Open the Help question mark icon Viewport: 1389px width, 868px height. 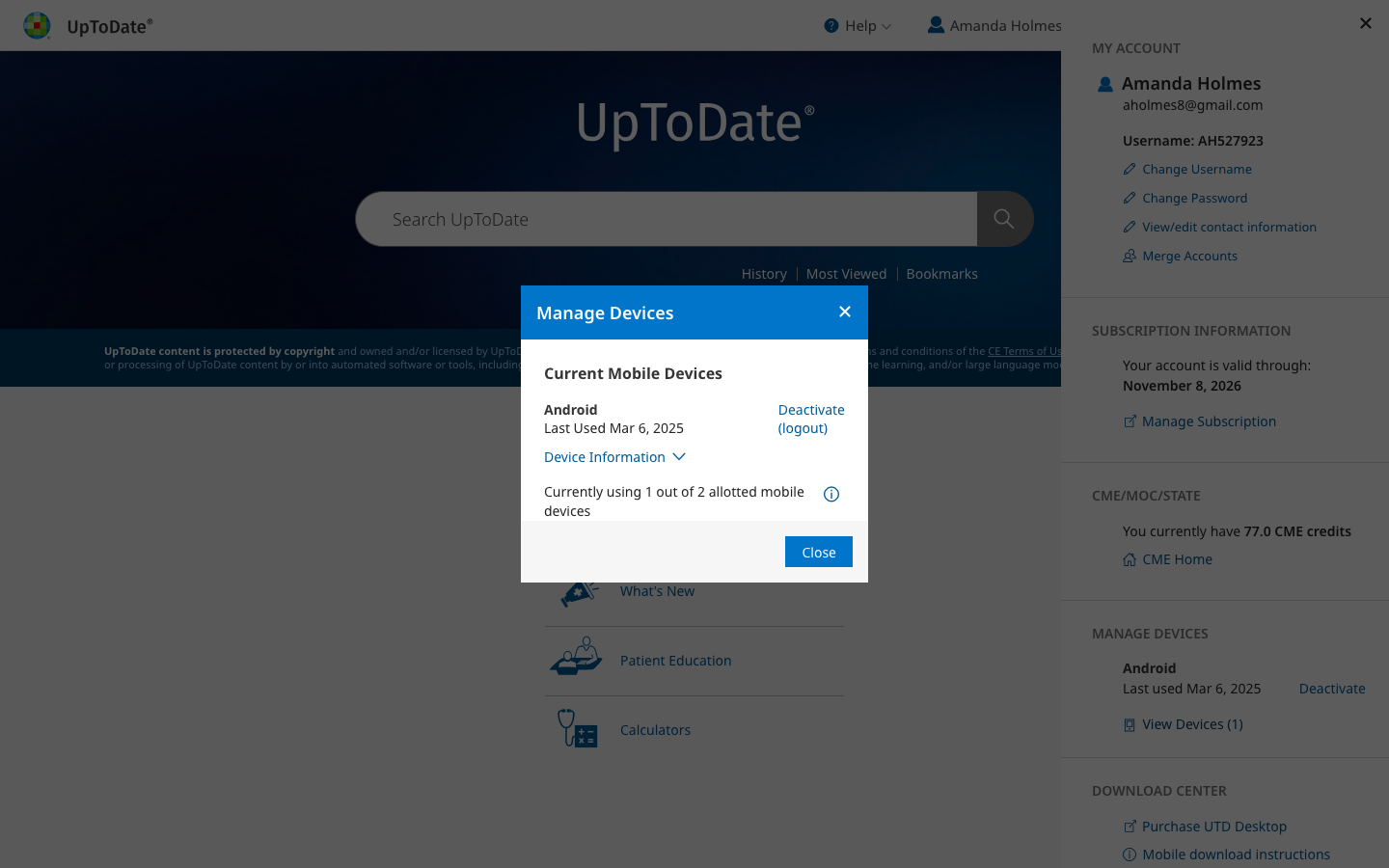coord(831,26)
